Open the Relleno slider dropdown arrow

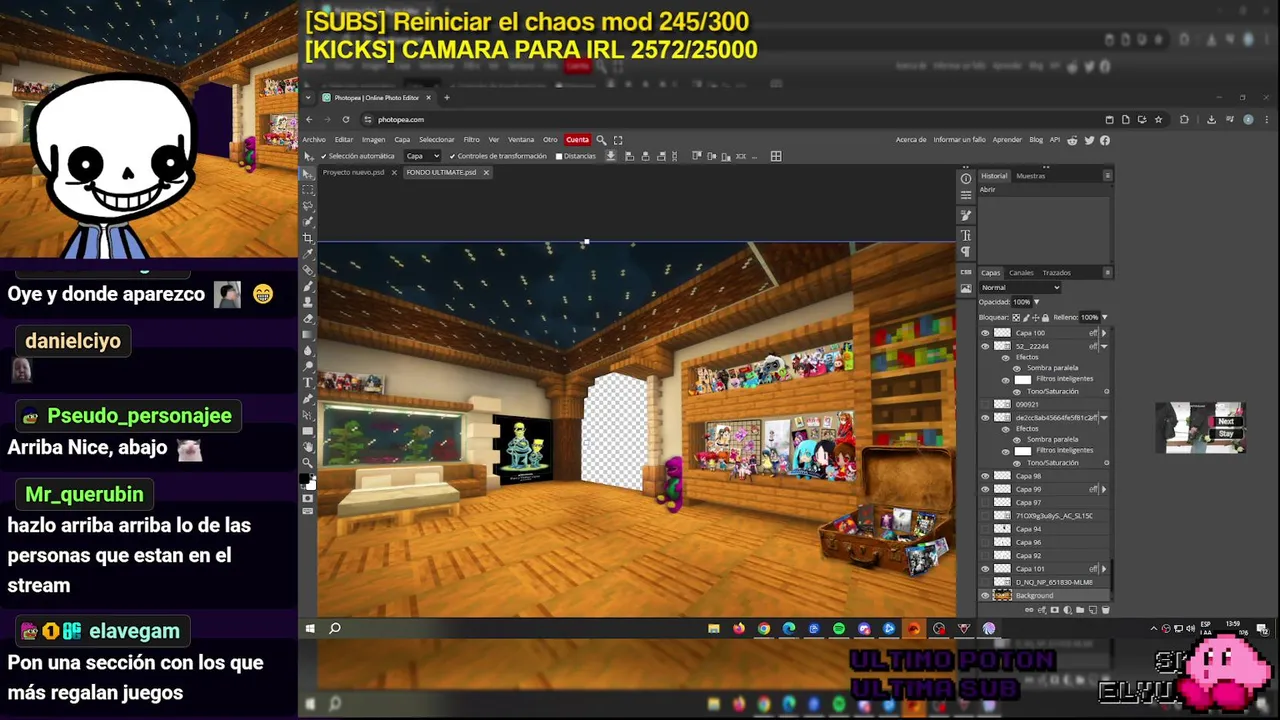(1104, 317)
